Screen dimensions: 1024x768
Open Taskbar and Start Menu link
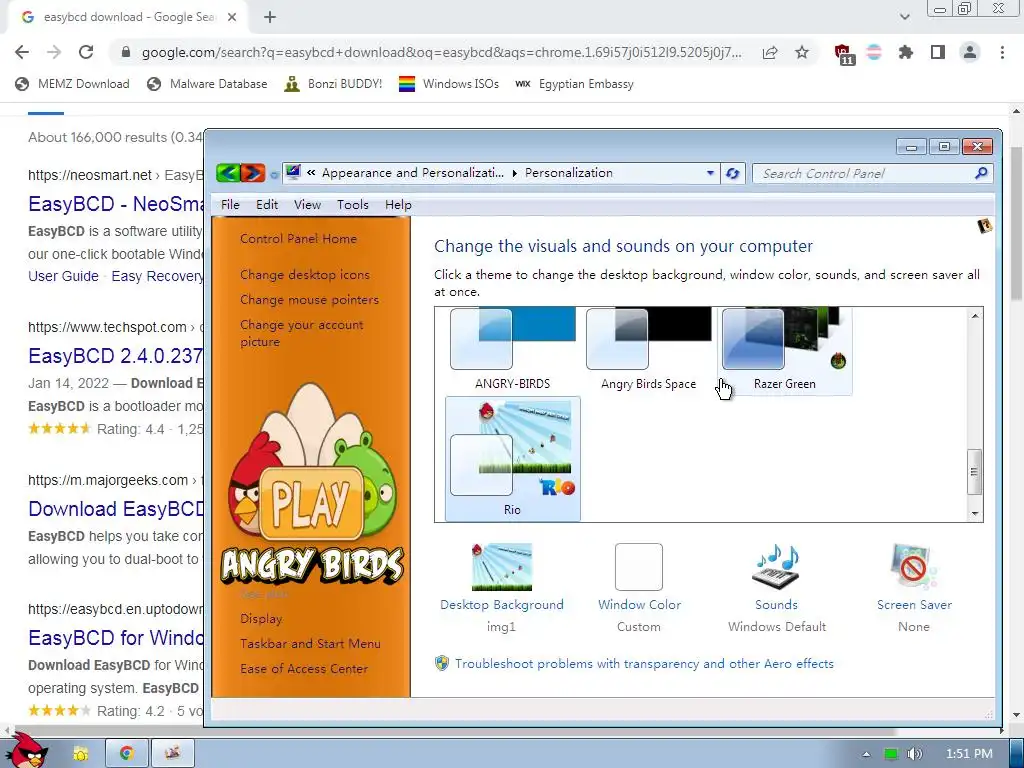pyautogui.click(x=310, y=643)
